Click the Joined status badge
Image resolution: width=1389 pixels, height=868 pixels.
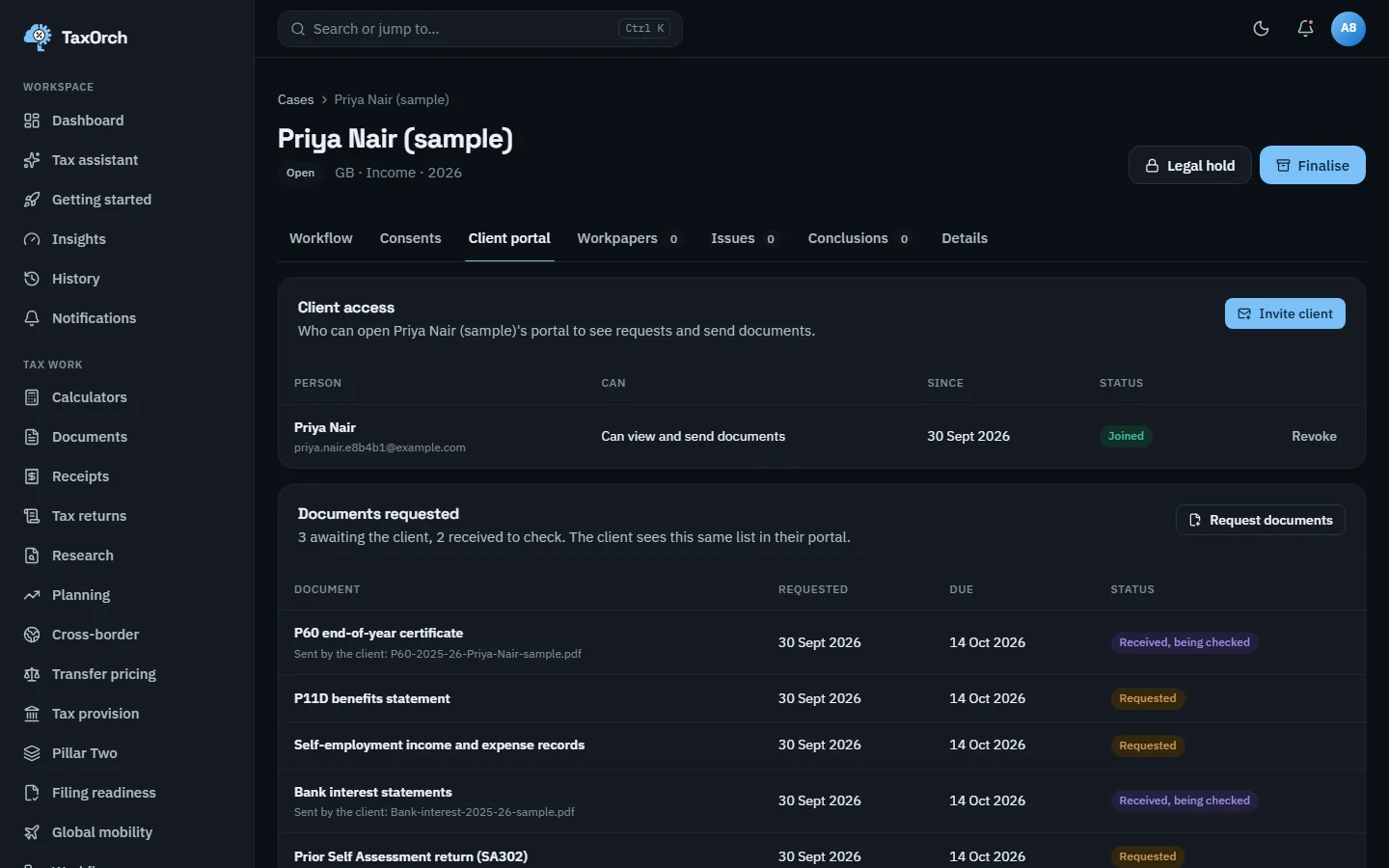tap(1126, 436)
